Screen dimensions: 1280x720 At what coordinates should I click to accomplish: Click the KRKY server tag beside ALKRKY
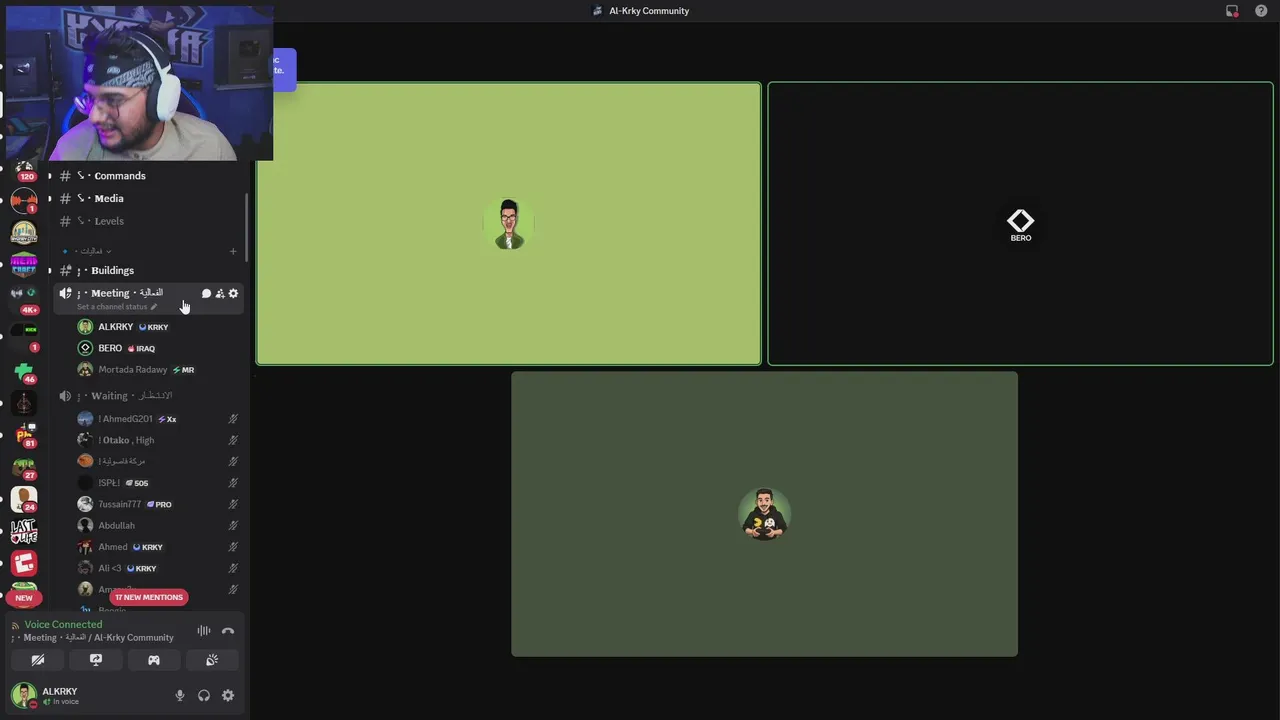153,327
